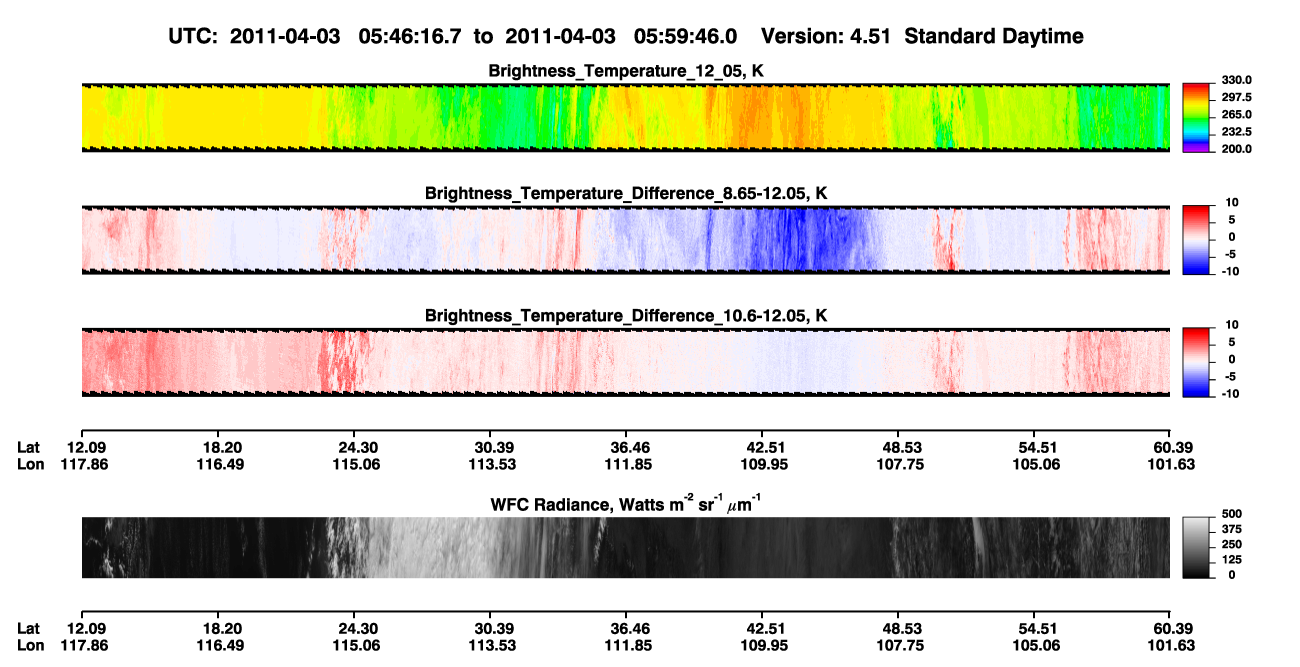Viewport: 1300px width, 667px height.
Task: Click the 'Version: 4.51' header text
Action: click(x=825, y=37)
